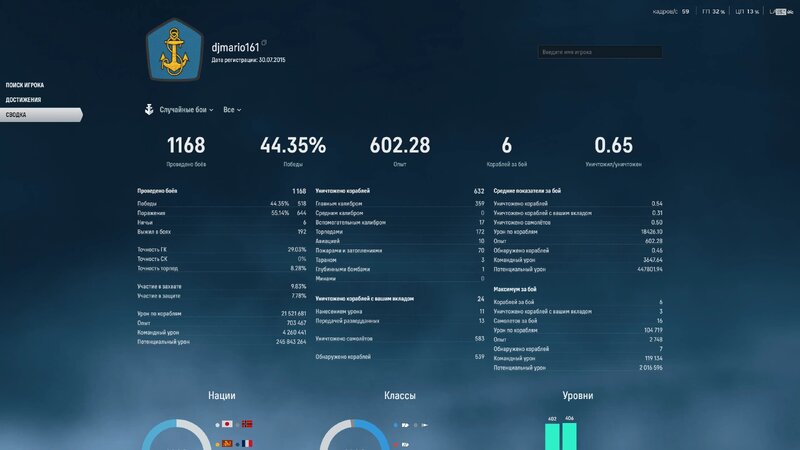The image size is (800, 450).
Task: Click the copy icon beside djmario161
Action: (264, 43)
